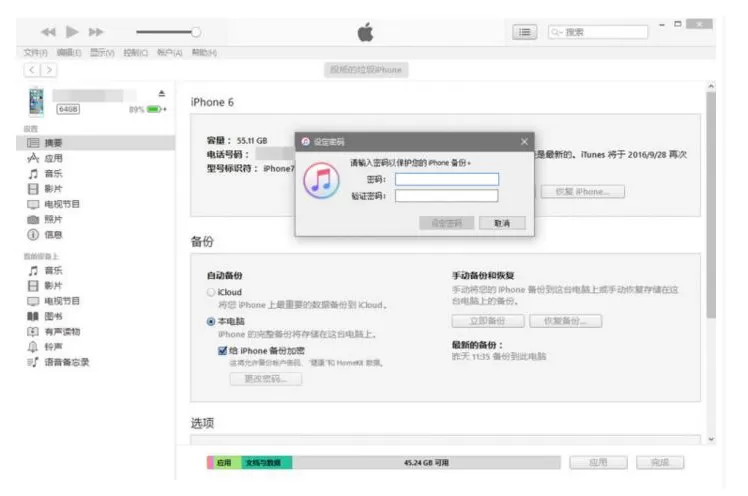This screenshot has width=748, height=496.
Task: Click the 应用 apply button at bottom
Action: [598, 462]
